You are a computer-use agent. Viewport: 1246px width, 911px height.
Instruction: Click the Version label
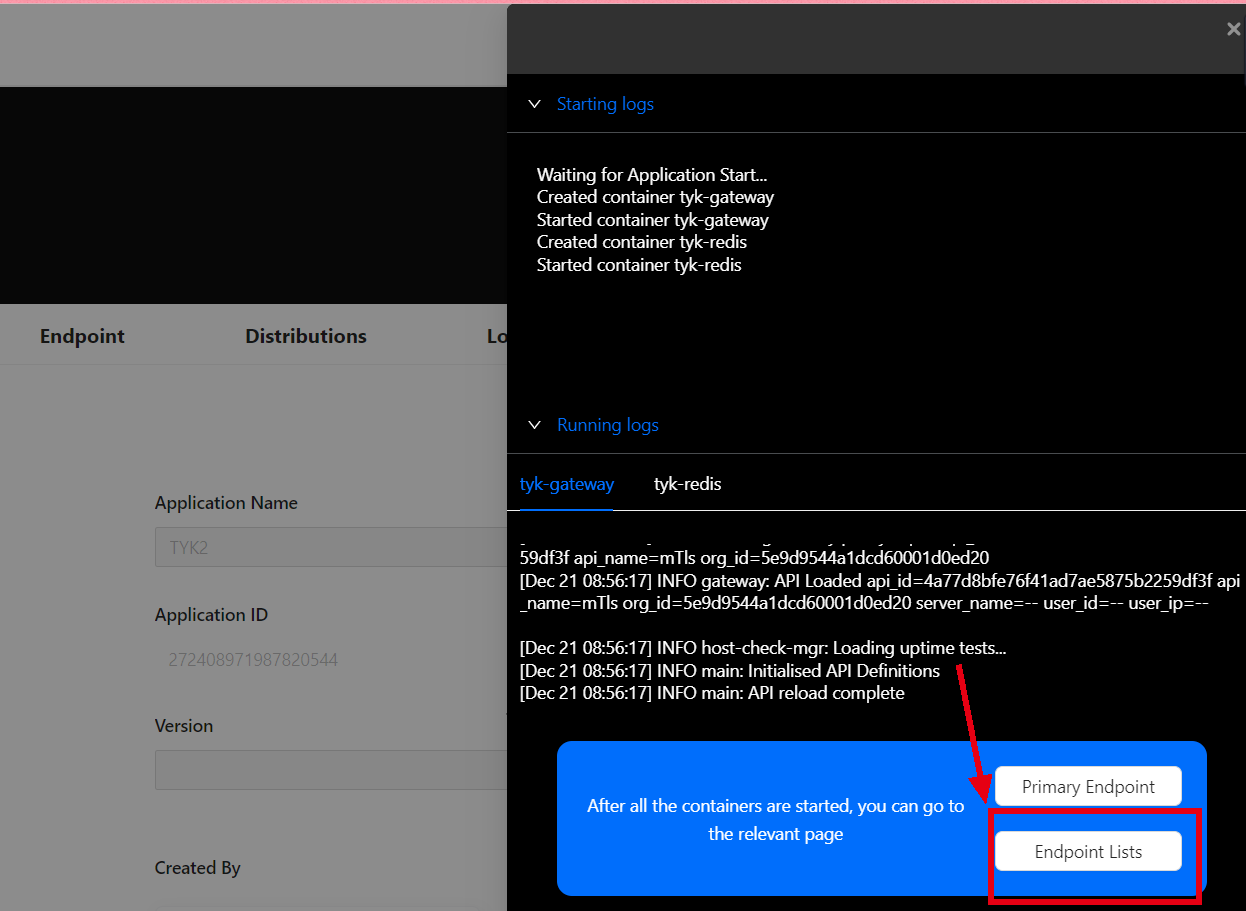point(184,726)
